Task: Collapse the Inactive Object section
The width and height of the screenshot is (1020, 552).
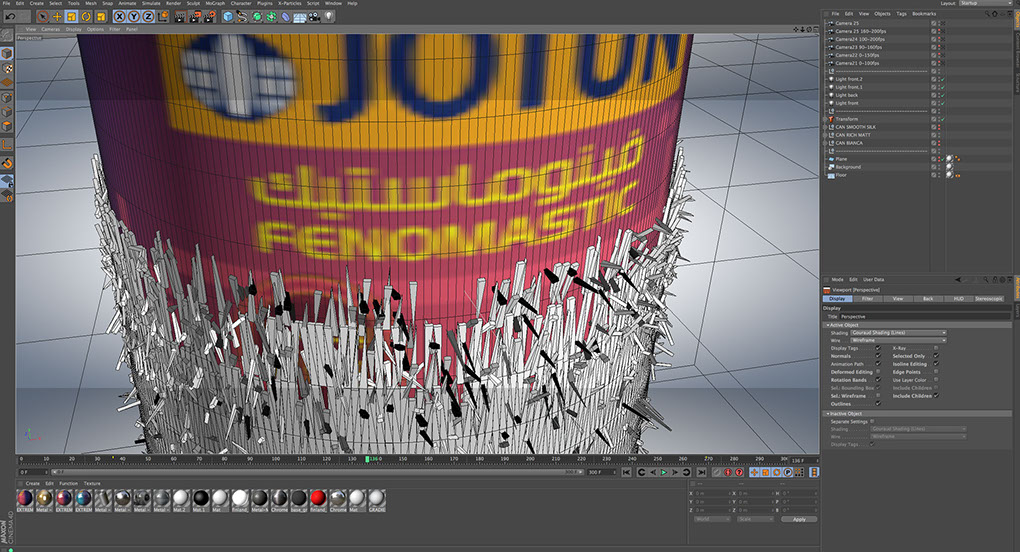Action: coord(828,414)
